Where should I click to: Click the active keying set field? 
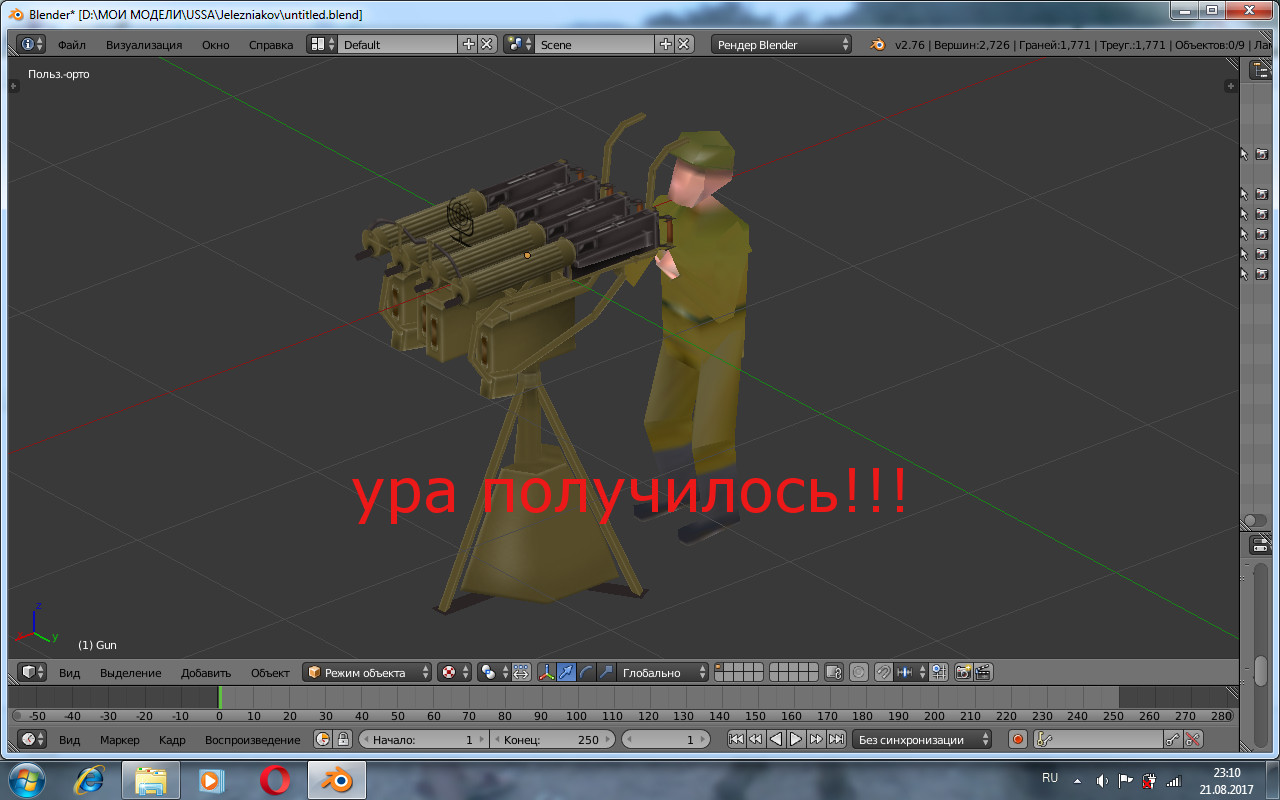1098,739
